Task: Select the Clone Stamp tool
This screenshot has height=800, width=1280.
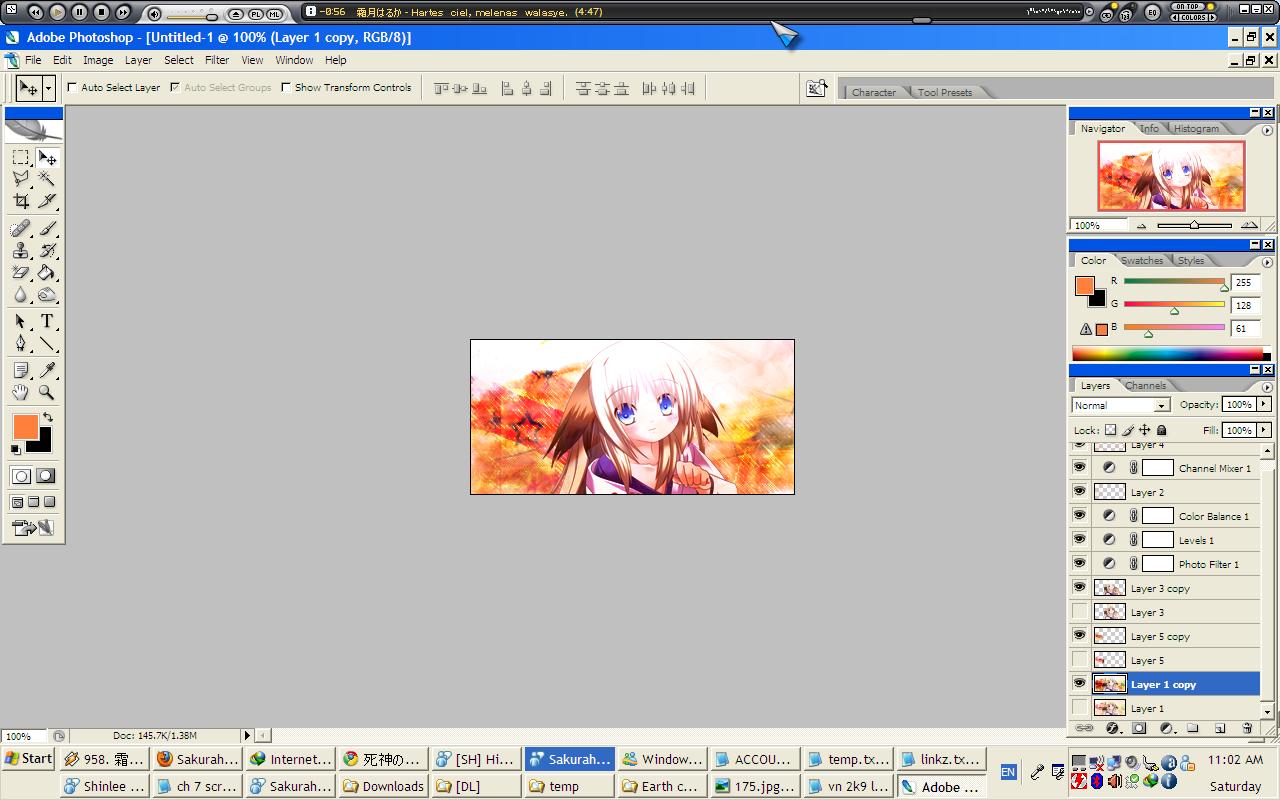Action: (x=20, y=250)
